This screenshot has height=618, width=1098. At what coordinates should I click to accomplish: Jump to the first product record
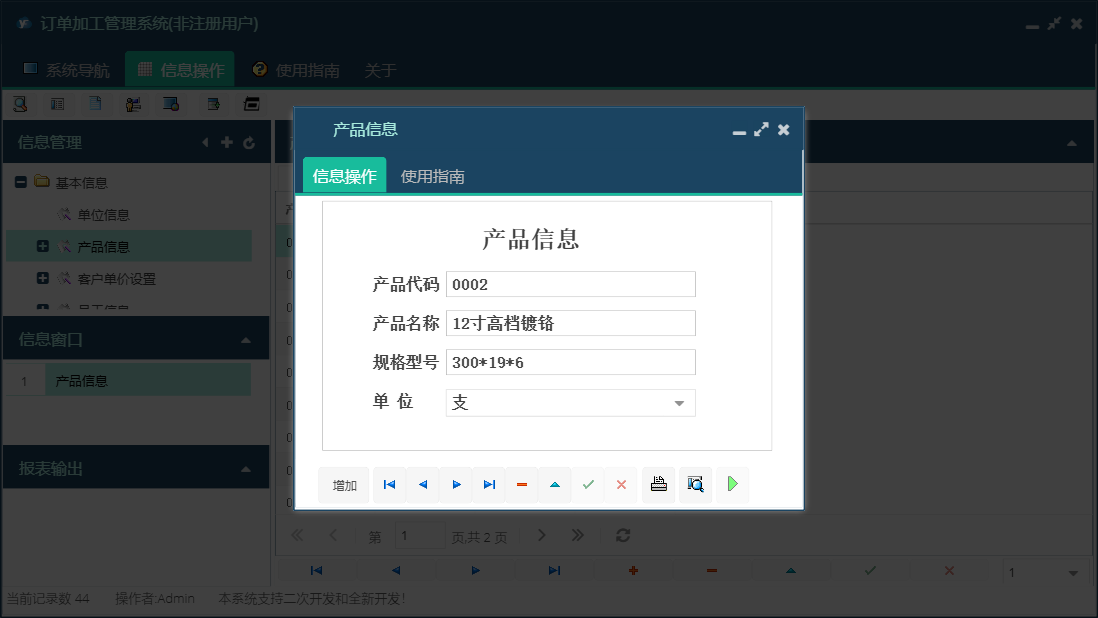point(389,484)
